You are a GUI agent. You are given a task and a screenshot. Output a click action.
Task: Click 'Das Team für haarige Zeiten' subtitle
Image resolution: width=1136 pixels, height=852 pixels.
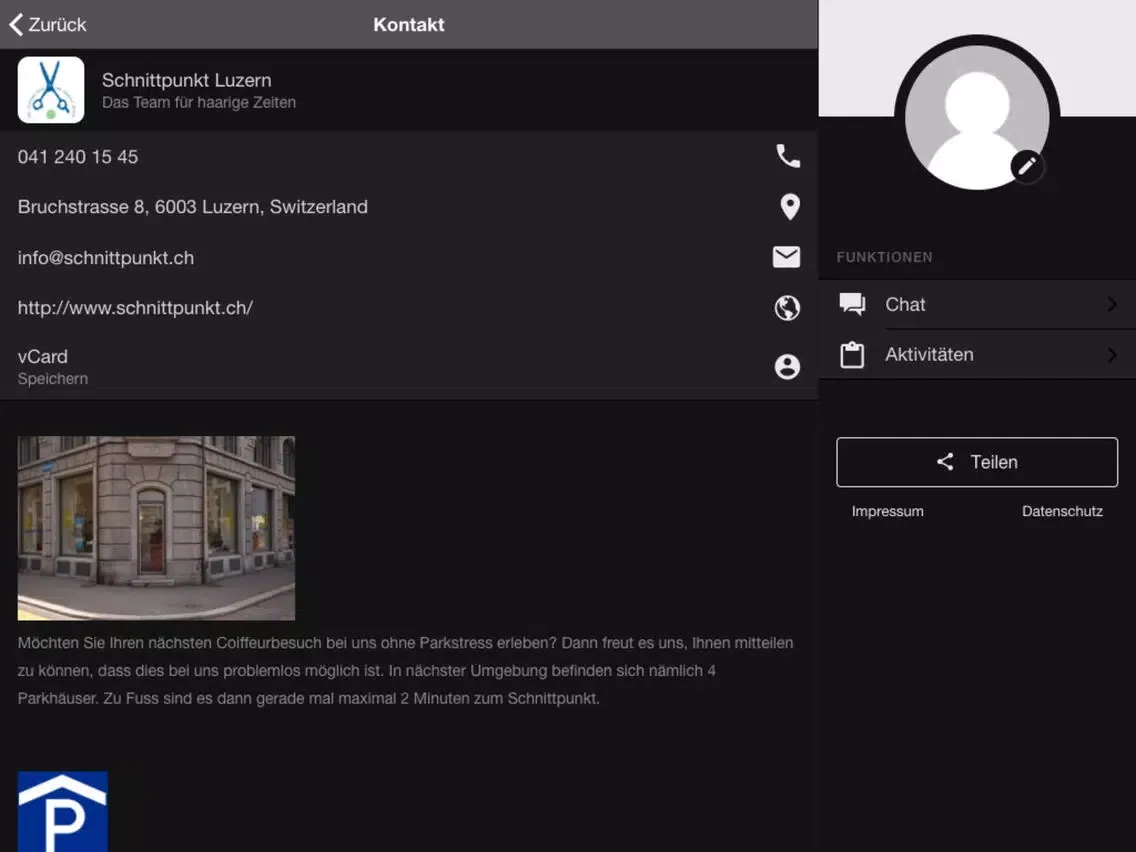[x=199, y=103]
